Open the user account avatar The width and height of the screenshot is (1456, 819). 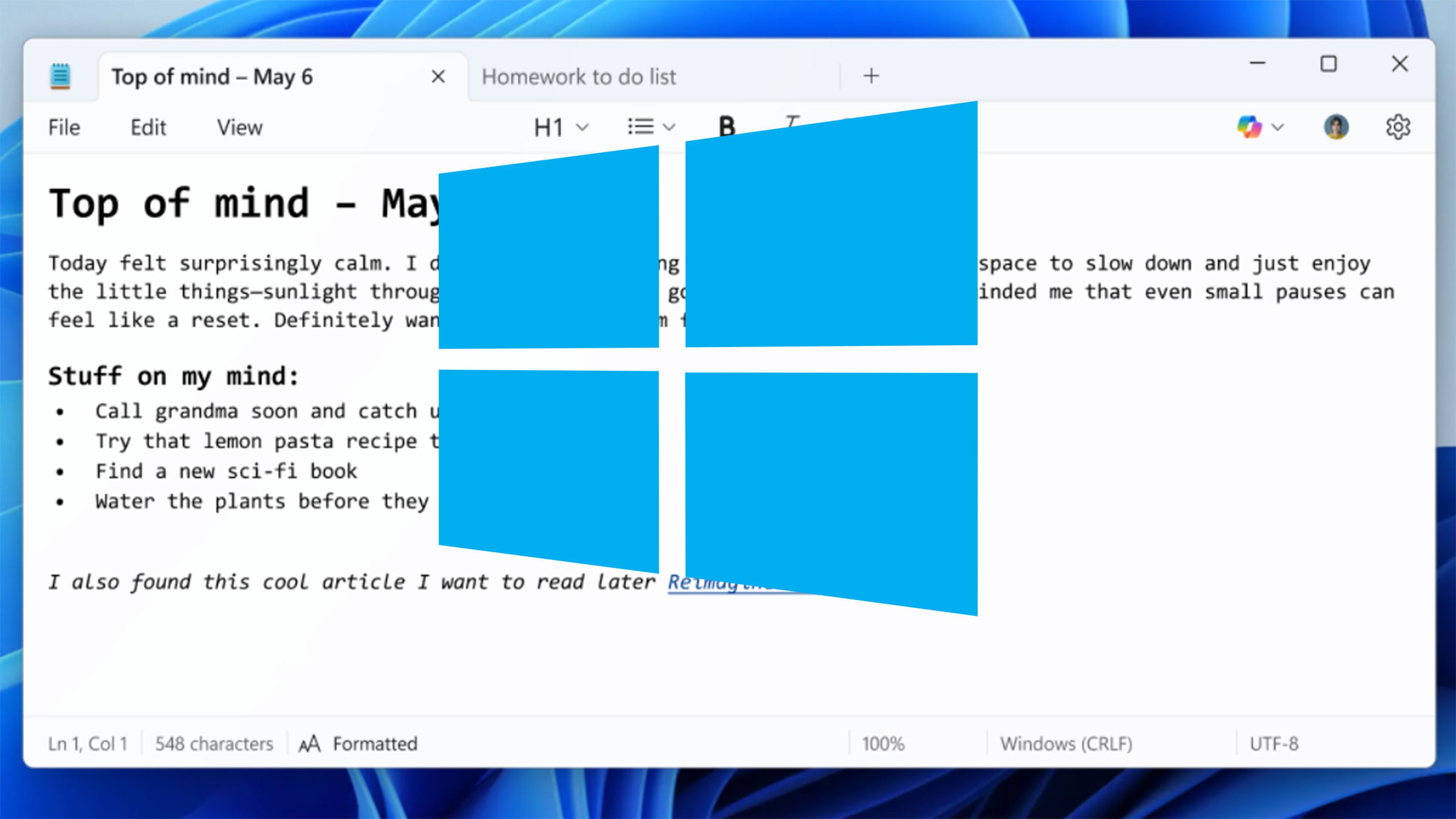[x=1336, y=127]
